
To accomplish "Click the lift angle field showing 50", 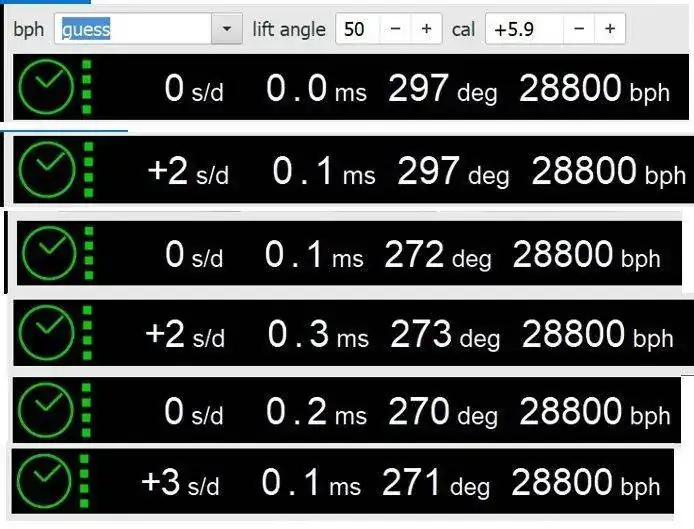I will pos(356,29).
